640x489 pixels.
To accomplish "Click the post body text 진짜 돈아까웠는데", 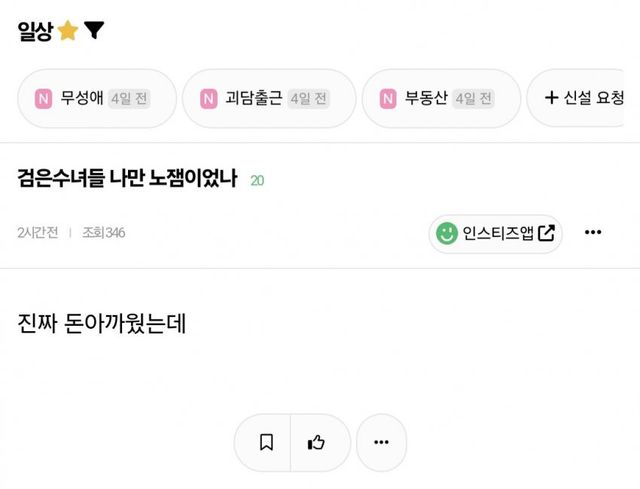I will pos(103,323).
